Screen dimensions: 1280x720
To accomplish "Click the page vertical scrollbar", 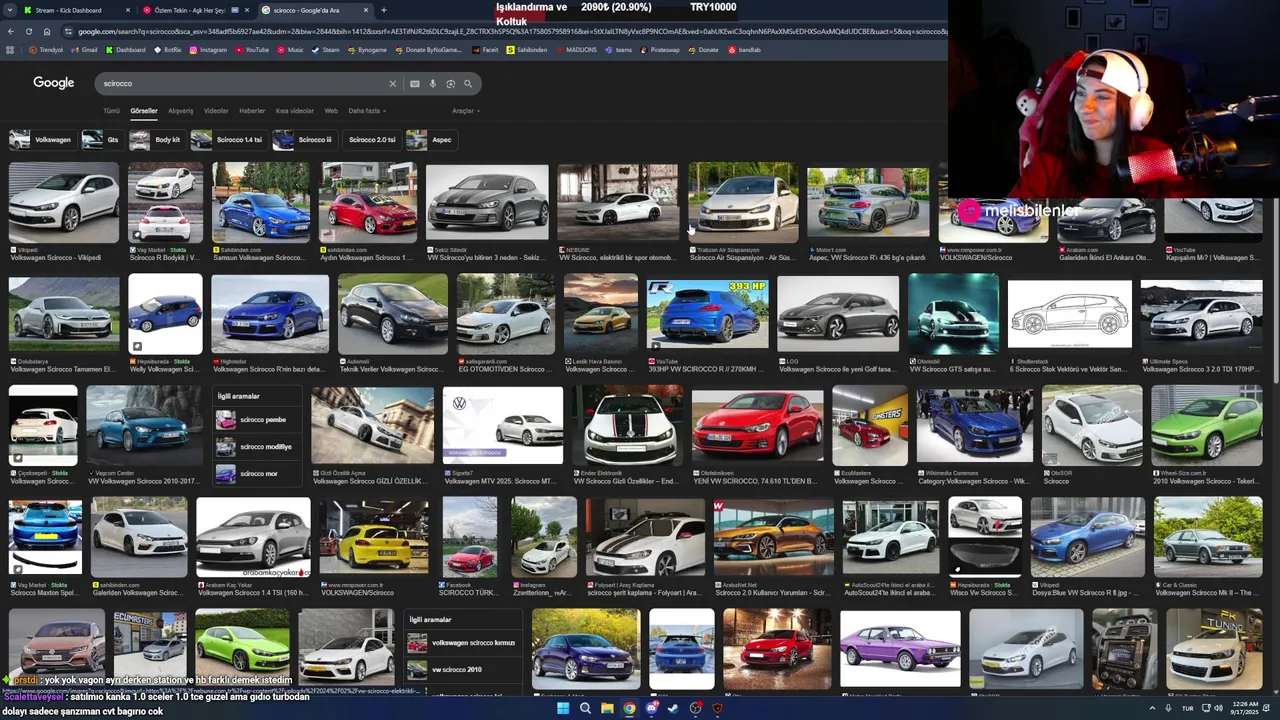I will pyautogui.click(x=1276, y=290).
